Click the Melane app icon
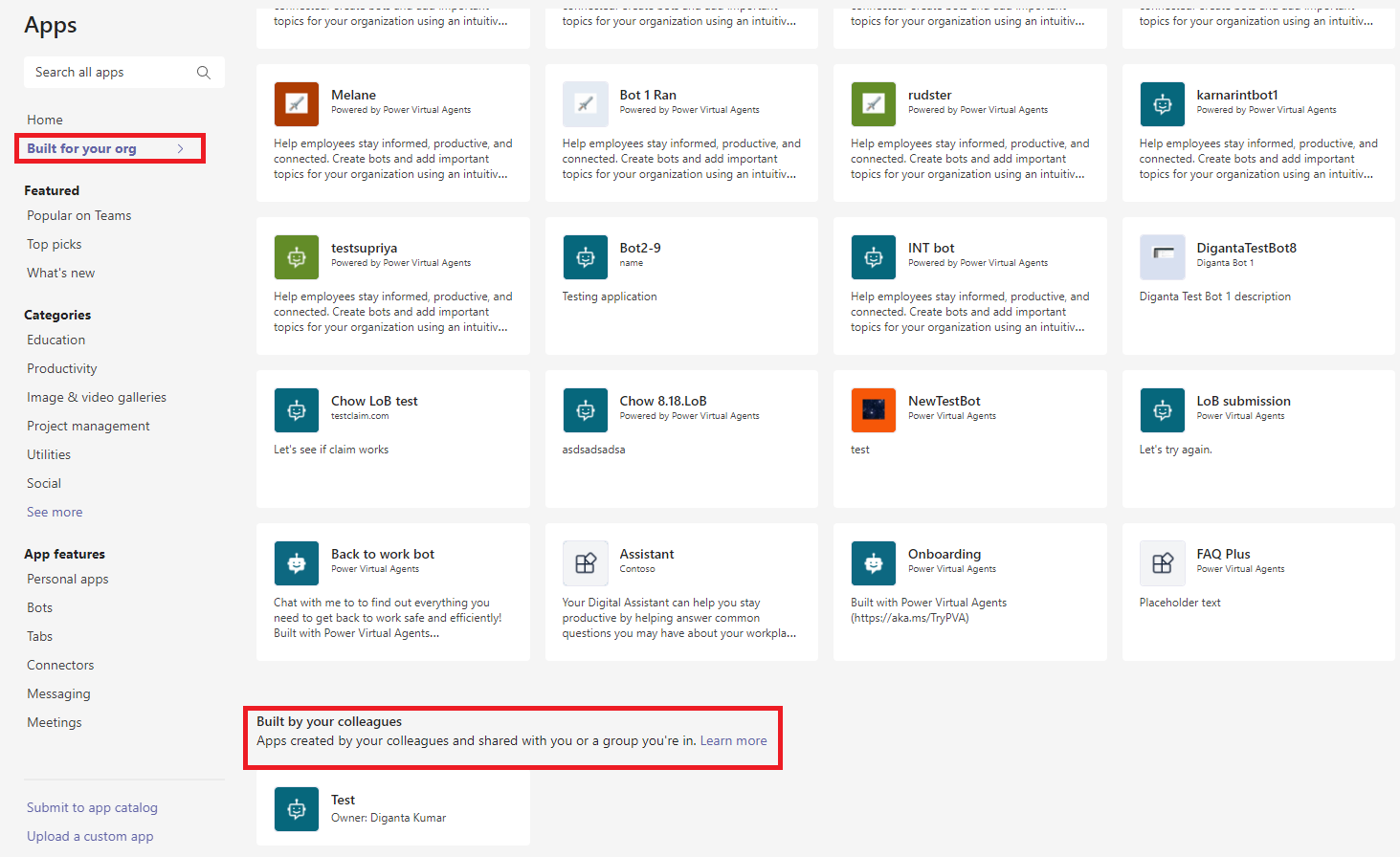Viewport: 1400px width, 857px height. pos(297,104)
